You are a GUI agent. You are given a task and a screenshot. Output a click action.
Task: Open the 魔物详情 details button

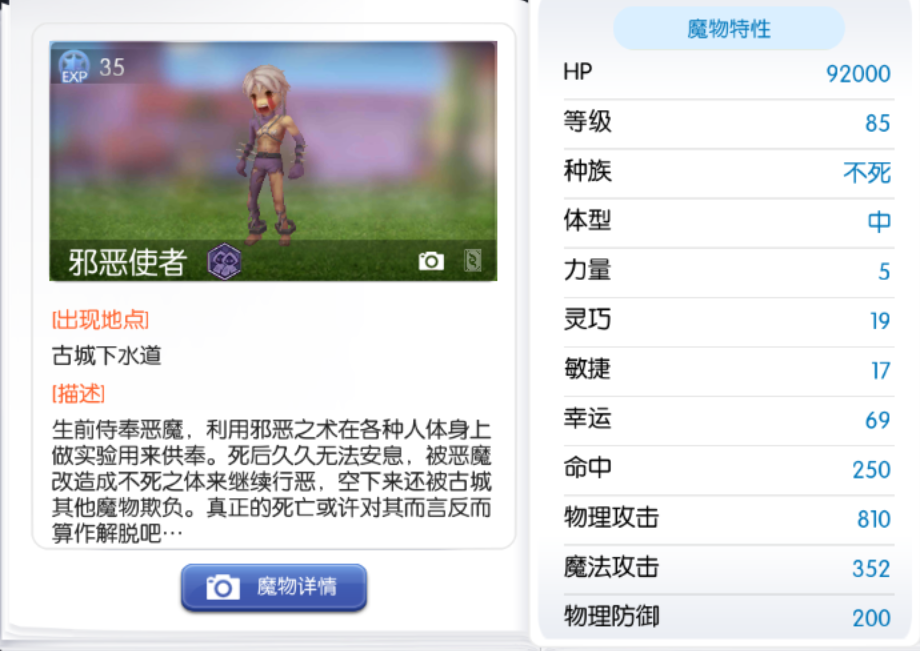click(274, 588)
